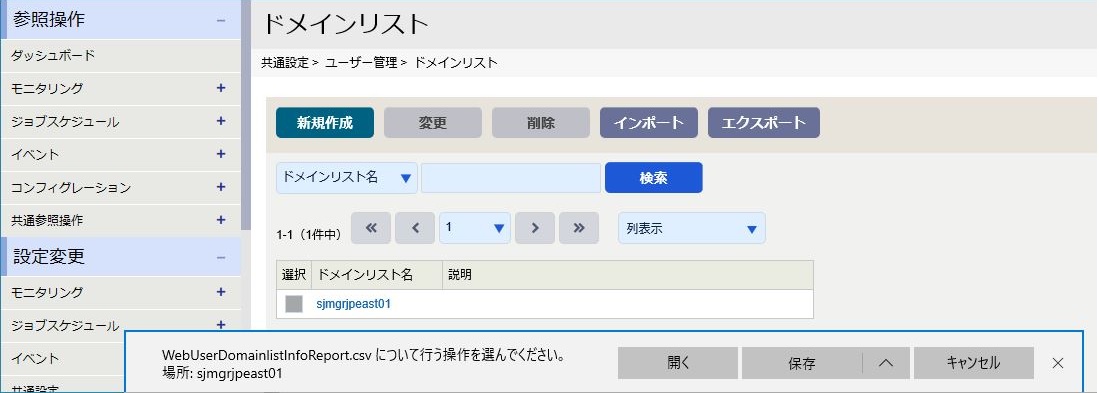Image resolution: width=1099 pixels, height=393 pixels.
Task: Click the 新規作成 button
Action: 325,123
